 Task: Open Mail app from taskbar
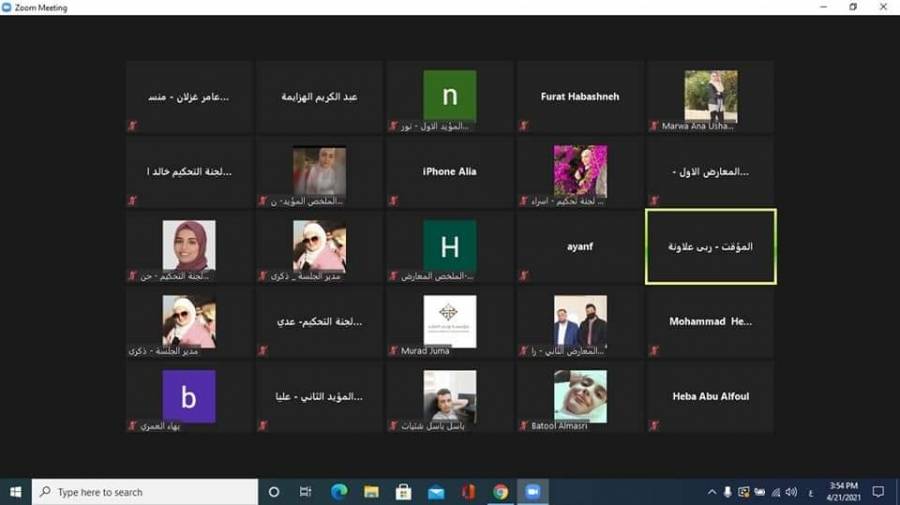pos(436,492)
